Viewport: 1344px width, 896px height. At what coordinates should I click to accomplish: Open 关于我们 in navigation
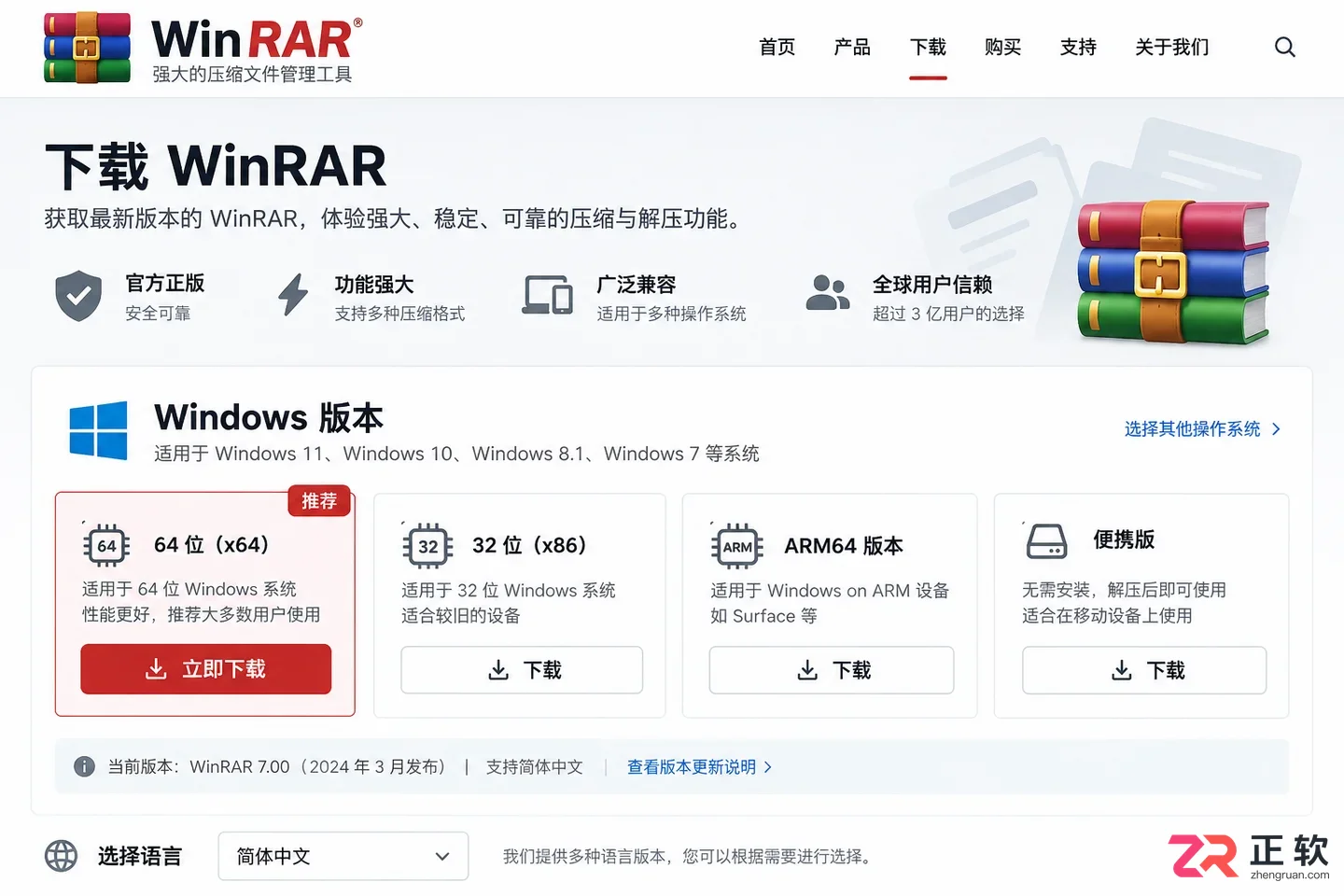[1172, 47]
